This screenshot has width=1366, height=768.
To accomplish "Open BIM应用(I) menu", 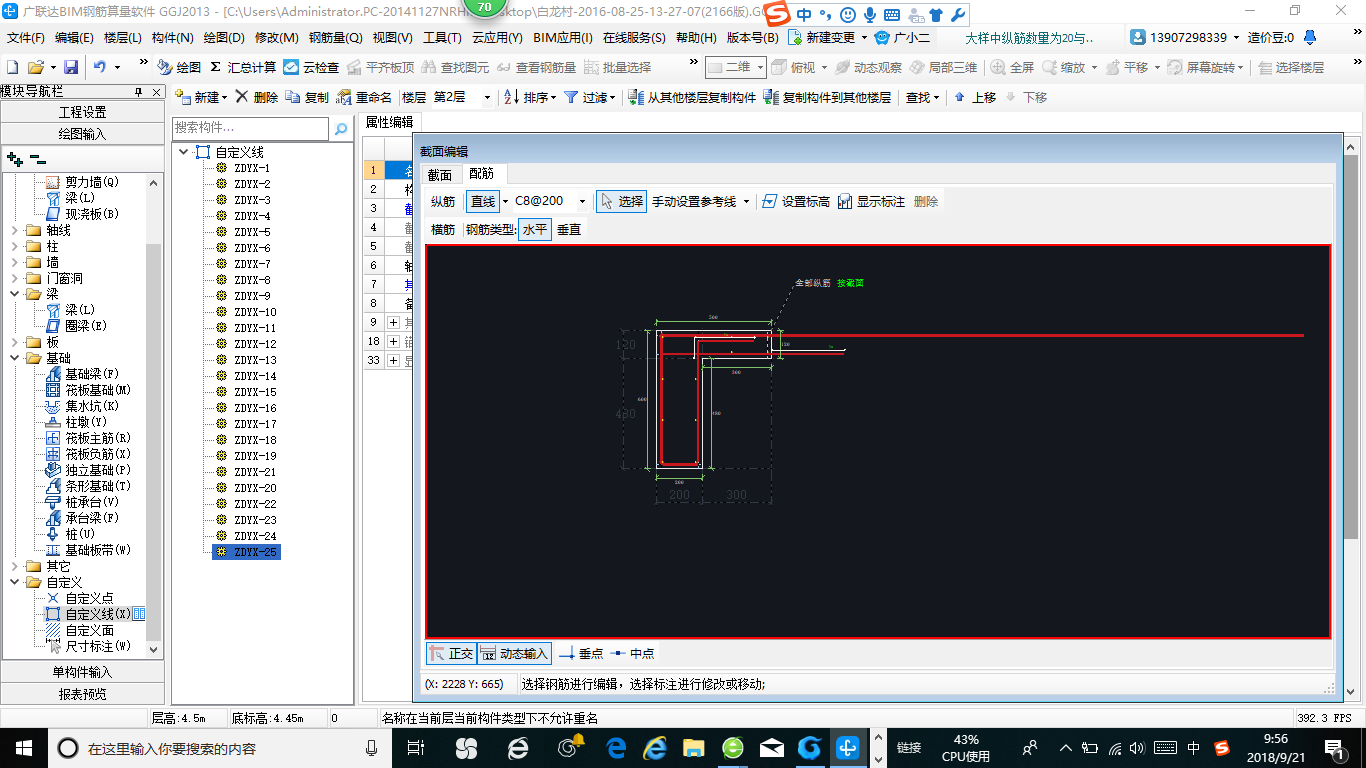I will click(x=563, y=38).
